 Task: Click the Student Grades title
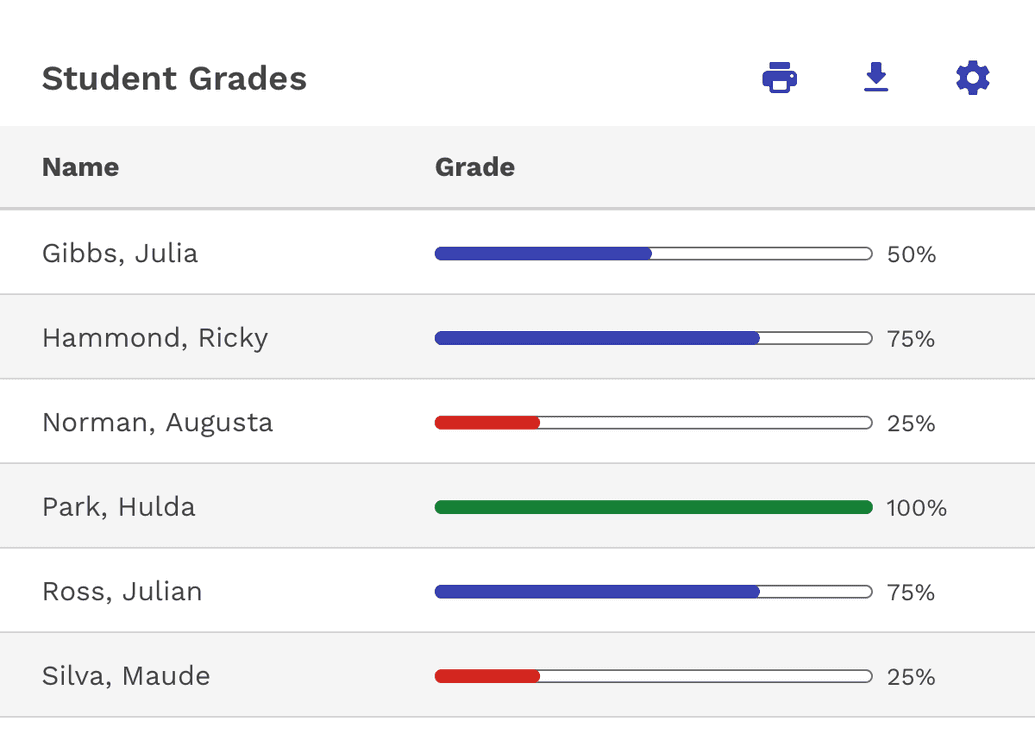(x=173, y=78)
